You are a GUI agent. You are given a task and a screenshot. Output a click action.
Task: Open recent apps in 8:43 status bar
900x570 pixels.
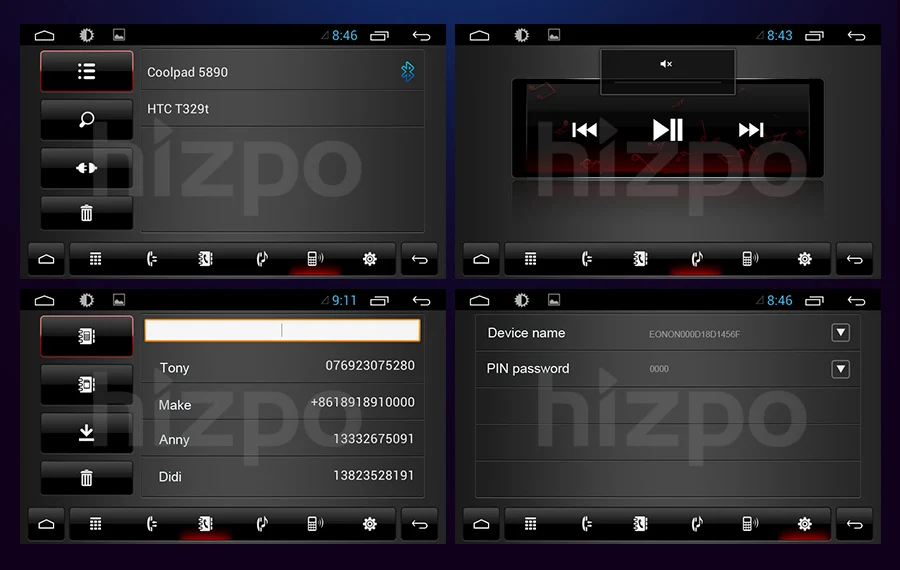[814, 36]
